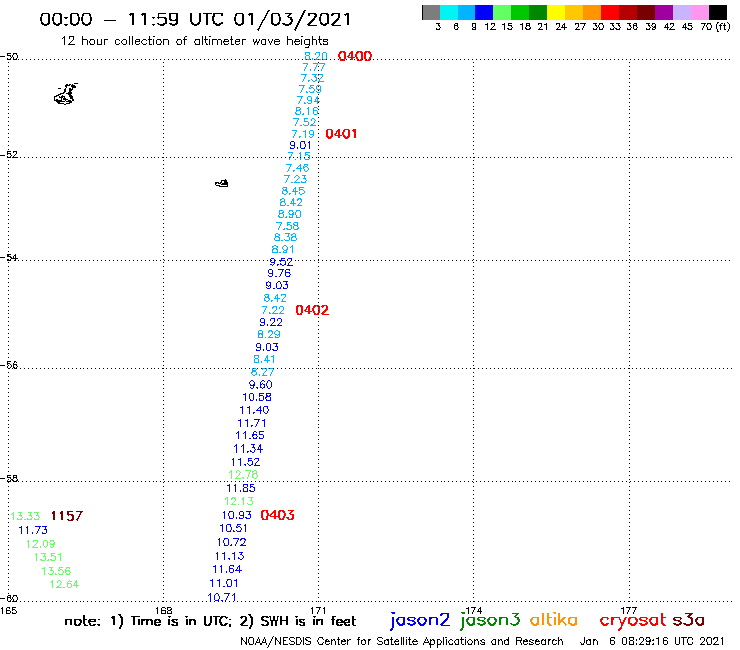This screenshot has width=740, height=650.
Task: Click the wave height value 9.76
Action: point(279,273)
